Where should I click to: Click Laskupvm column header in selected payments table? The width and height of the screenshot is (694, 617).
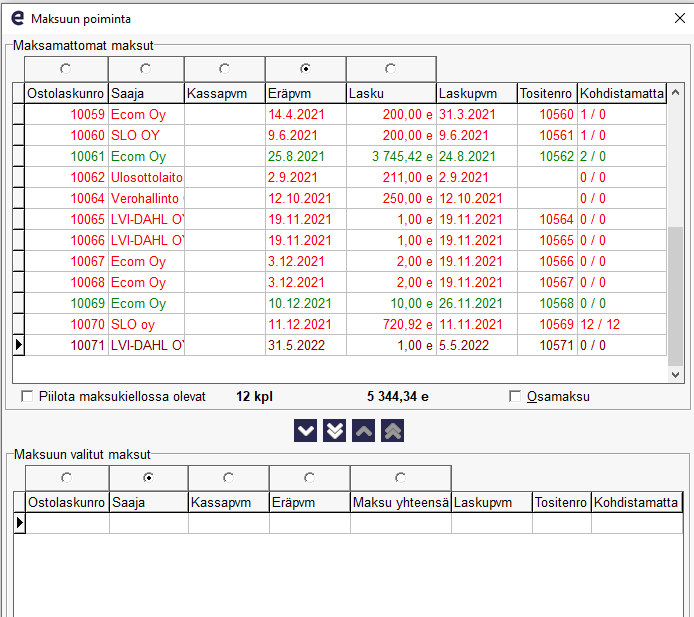click(492, 502)
